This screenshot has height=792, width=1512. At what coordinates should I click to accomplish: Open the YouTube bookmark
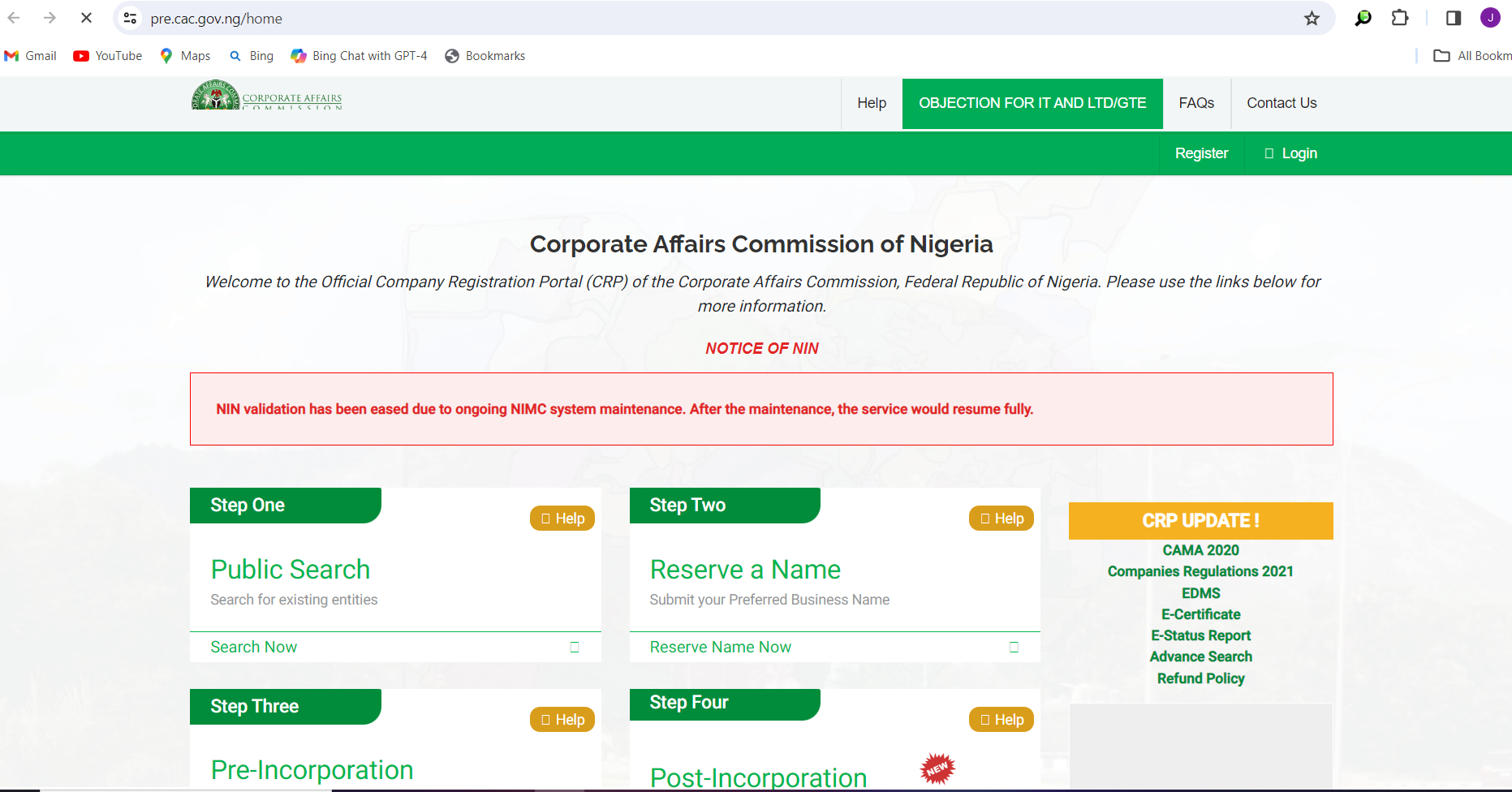108,56
